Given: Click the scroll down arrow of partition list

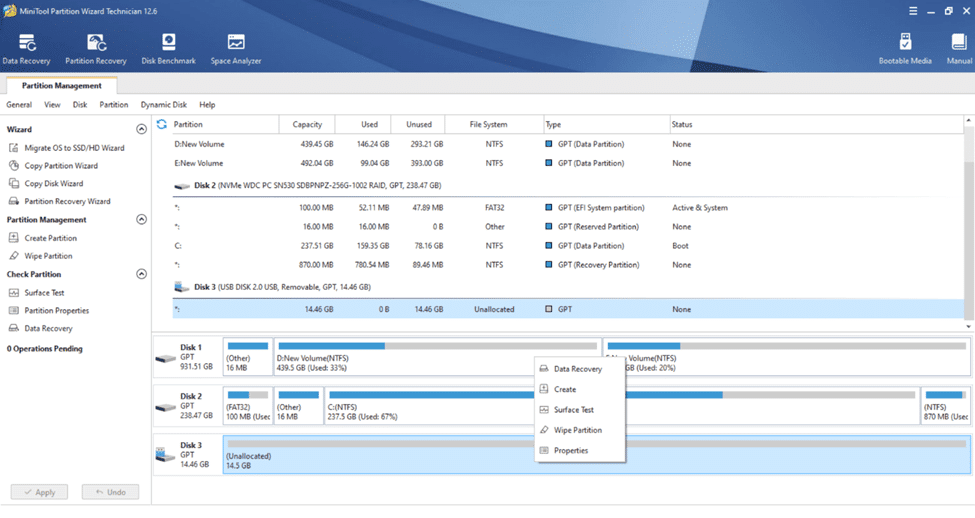Looking at the screenshot, I should pos(969,326).
